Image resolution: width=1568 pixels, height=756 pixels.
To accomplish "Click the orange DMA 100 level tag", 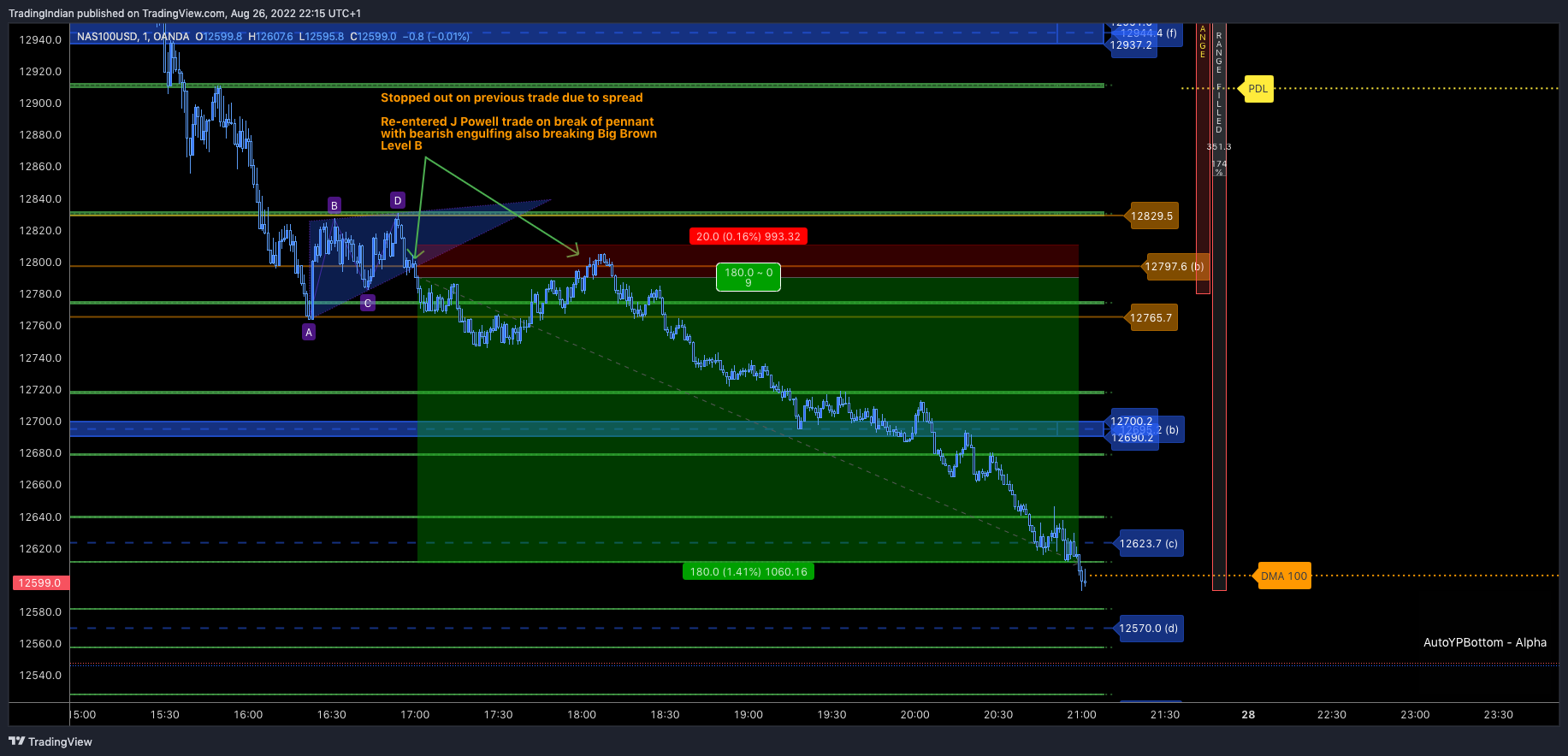I will pos(1284,576).
